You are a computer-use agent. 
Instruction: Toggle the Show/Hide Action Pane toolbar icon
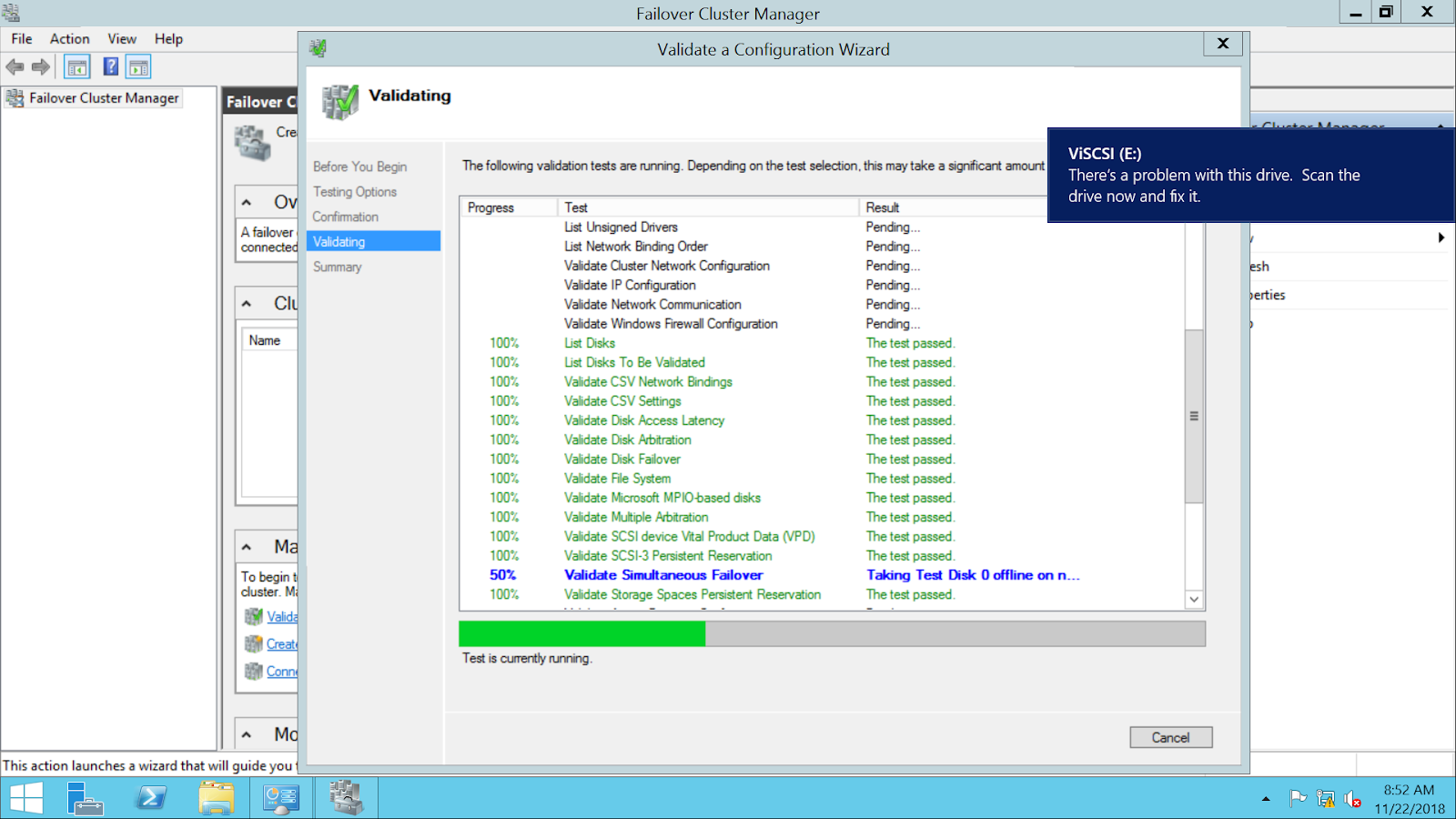coord(139,66)
